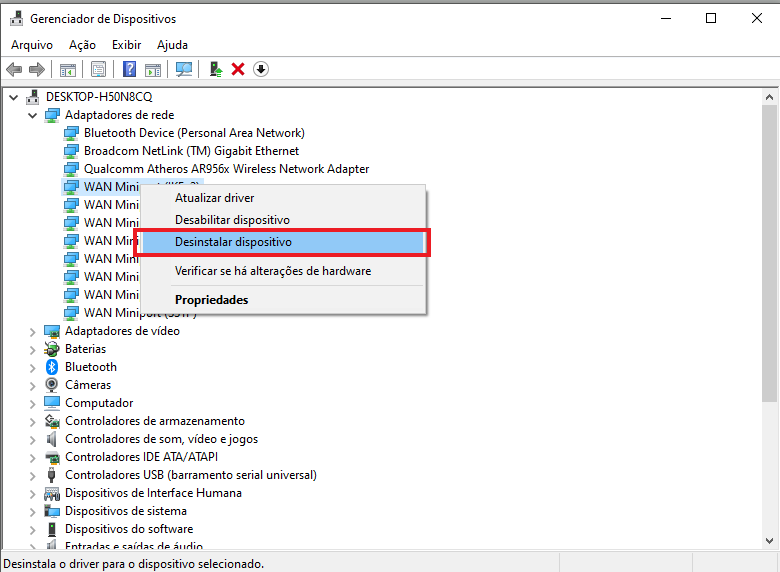
Task: Click the scrollbar up arrow
Action: pos(769,97)
